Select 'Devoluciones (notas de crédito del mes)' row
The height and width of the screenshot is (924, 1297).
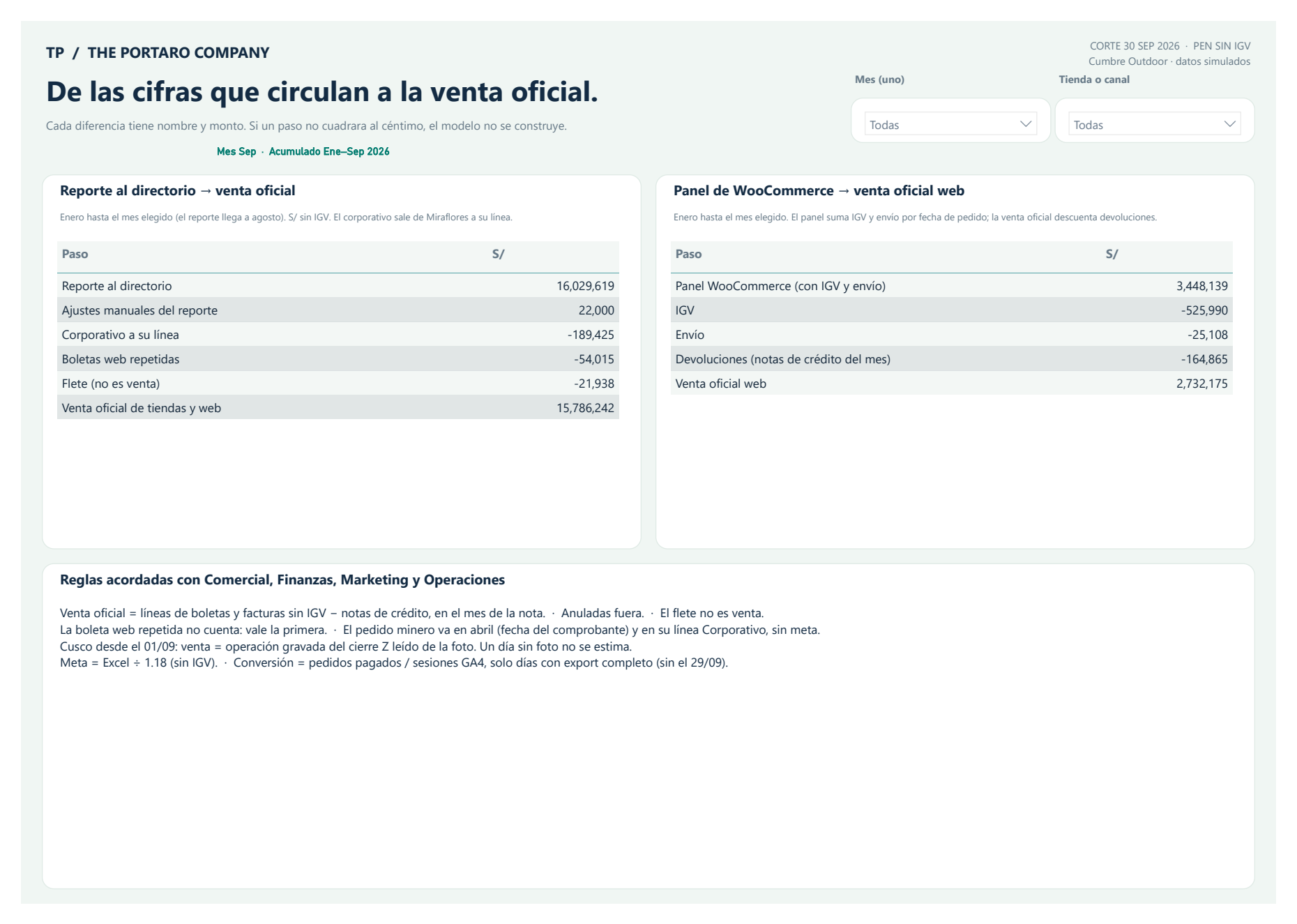pyautogui.click(x=952, y=359)
